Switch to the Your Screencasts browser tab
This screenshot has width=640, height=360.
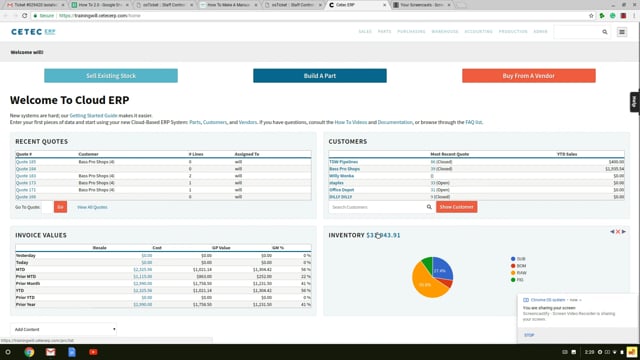point(422,5)
